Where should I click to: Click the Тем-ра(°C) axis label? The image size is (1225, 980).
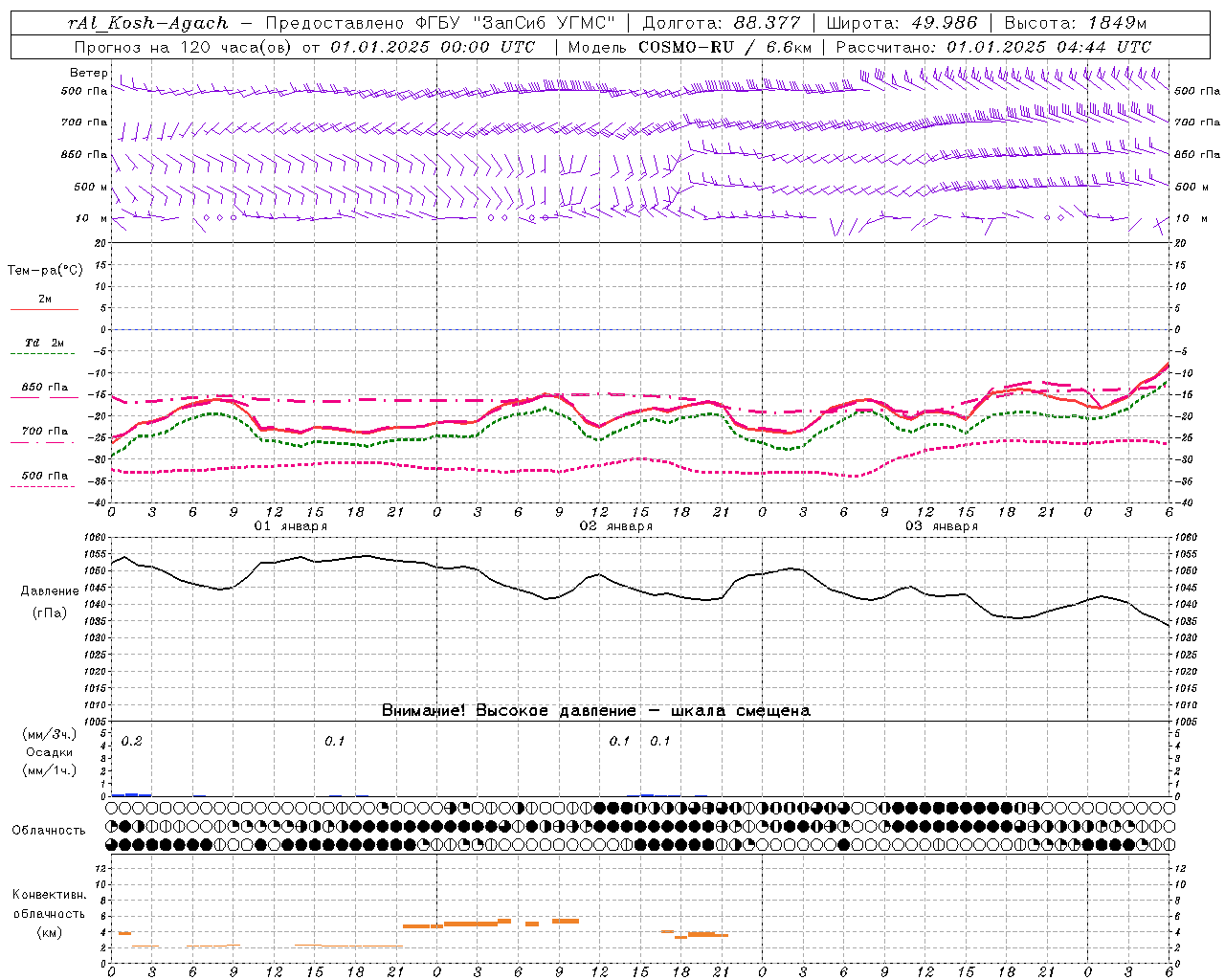pos(45,271)
